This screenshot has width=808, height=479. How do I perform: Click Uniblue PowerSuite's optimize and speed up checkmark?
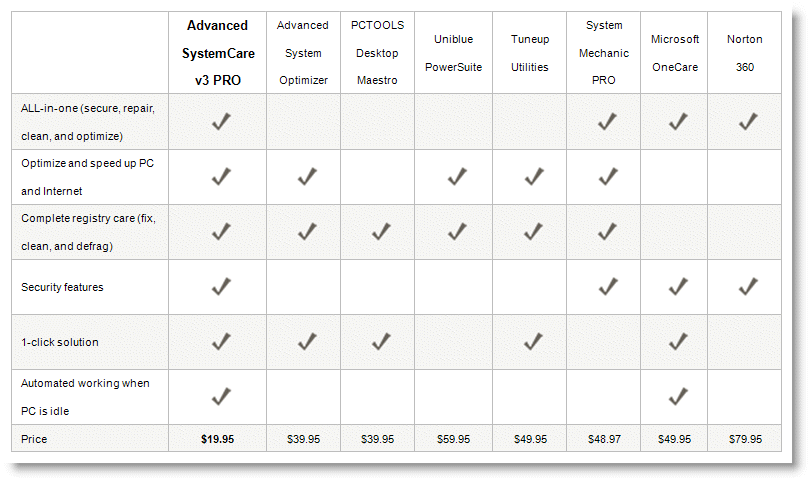pyautogui.click(x=457, y=177)
